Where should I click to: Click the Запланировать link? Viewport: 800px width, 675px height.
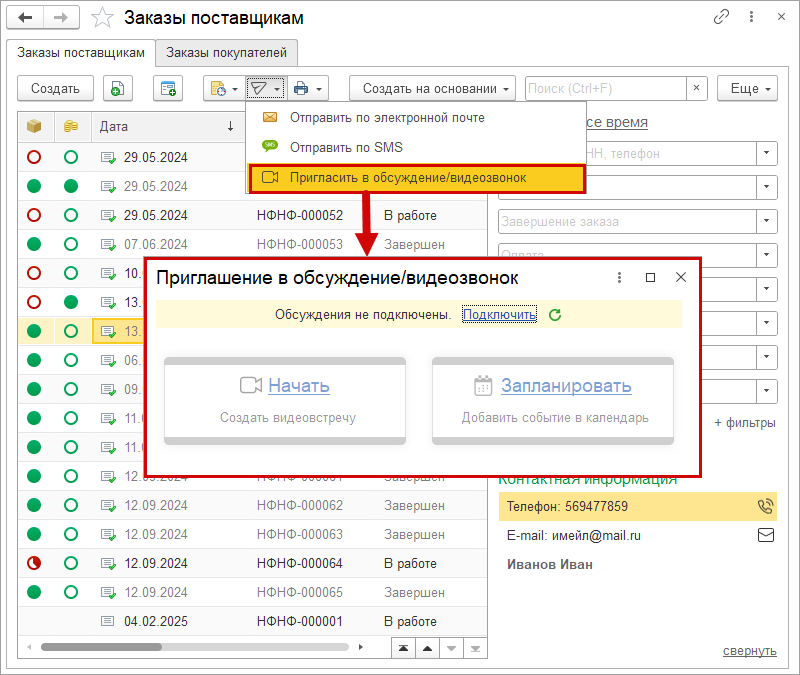pos(566,386)
